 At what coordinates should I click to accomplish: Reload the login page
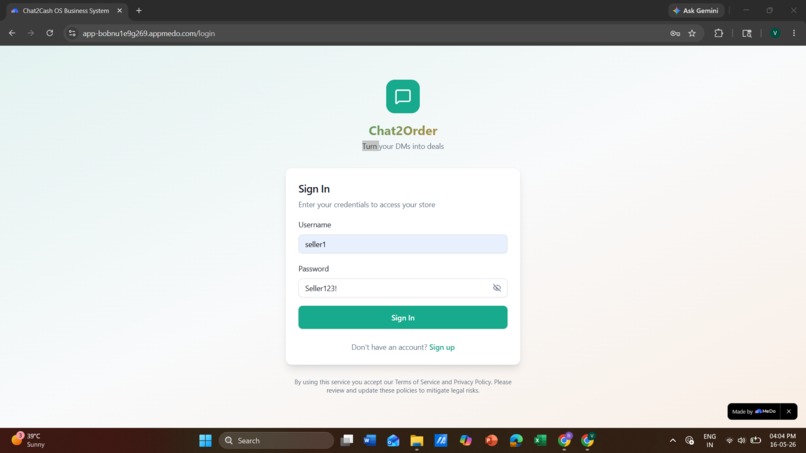click(49, 33)
